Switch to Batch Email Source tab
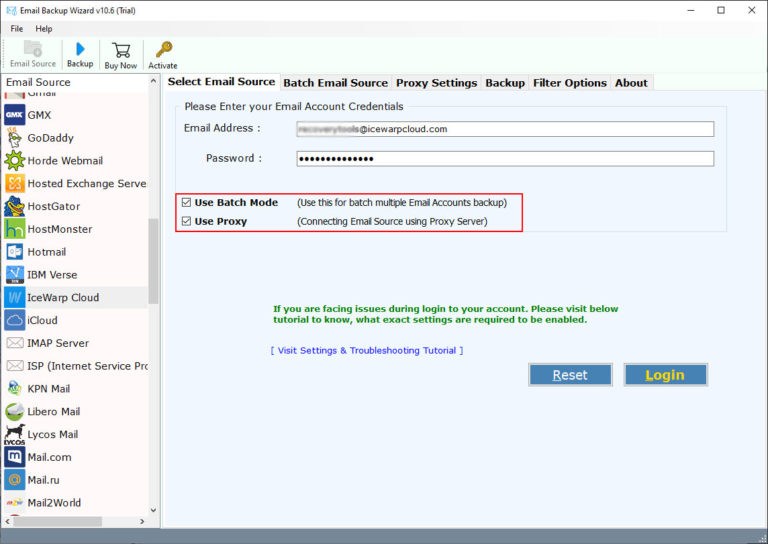This screenshot has width=768, height=544. click(336, 83)
